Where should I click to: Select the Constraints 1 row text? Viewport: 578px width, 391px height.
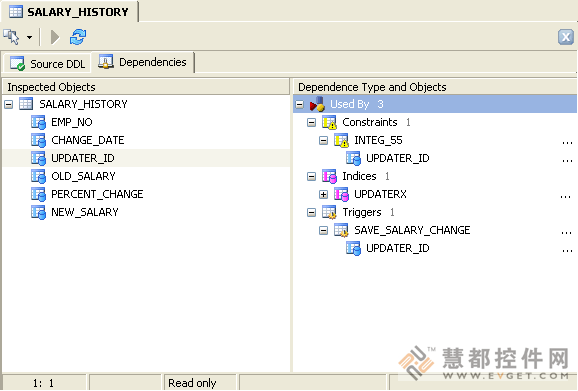376,122
